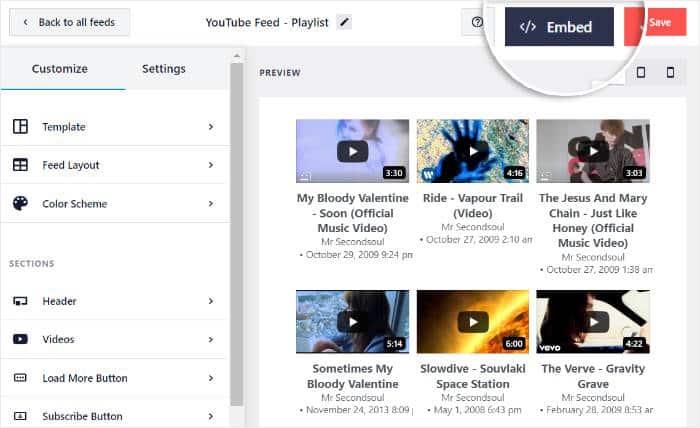Switch preview to tablet device icon

641,73
